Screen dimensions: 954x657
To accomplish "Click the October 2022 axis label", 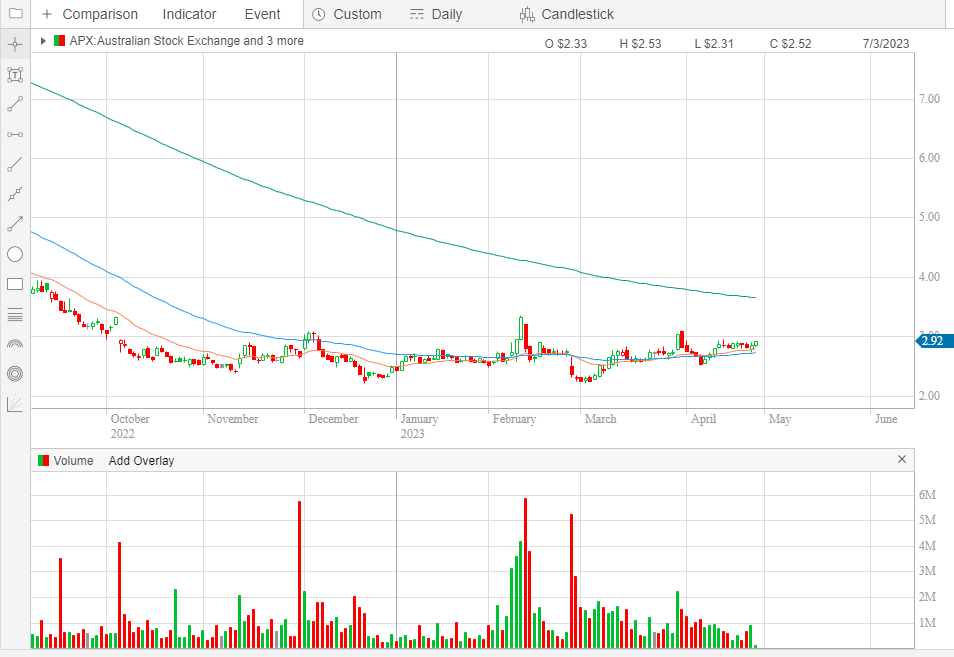I will (x=130, y=426).
